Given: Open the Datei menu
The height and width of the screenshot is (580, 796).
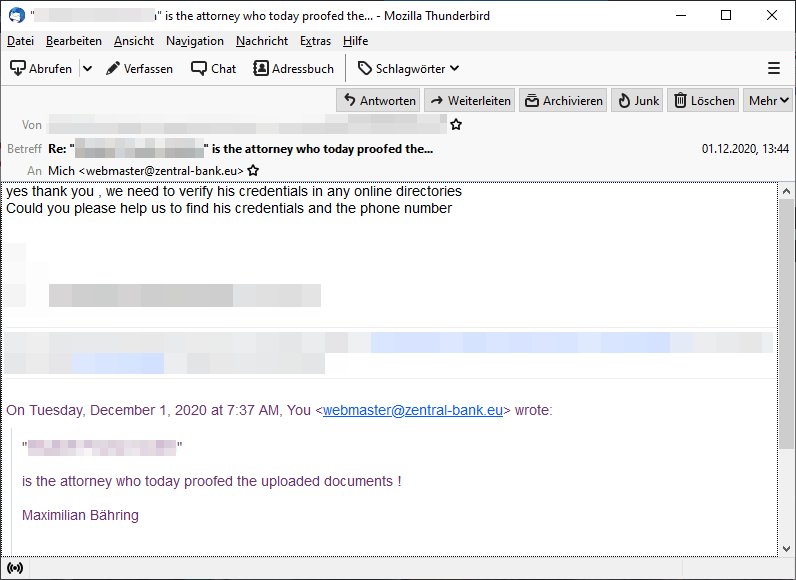Looking at the screenshot, I should click(20, 41).
